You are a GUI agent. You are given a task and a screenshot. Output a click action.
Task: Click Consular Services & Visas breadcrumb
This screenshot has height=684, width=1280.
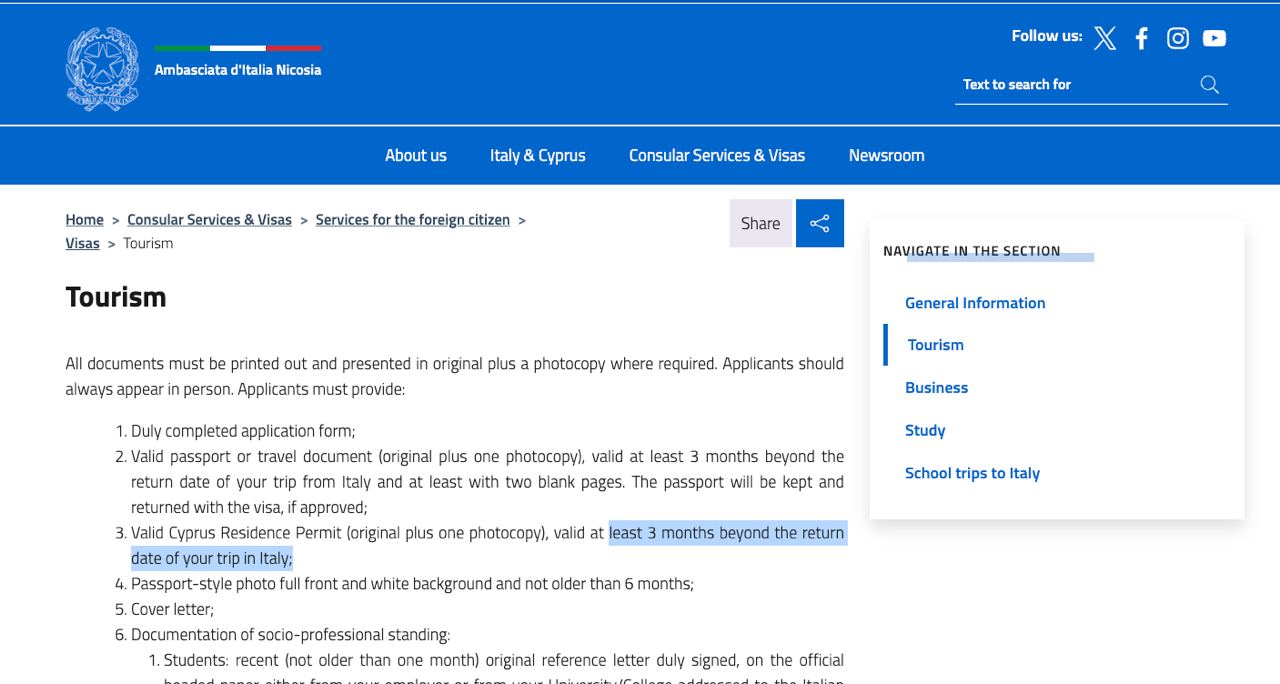click(209, 220)
